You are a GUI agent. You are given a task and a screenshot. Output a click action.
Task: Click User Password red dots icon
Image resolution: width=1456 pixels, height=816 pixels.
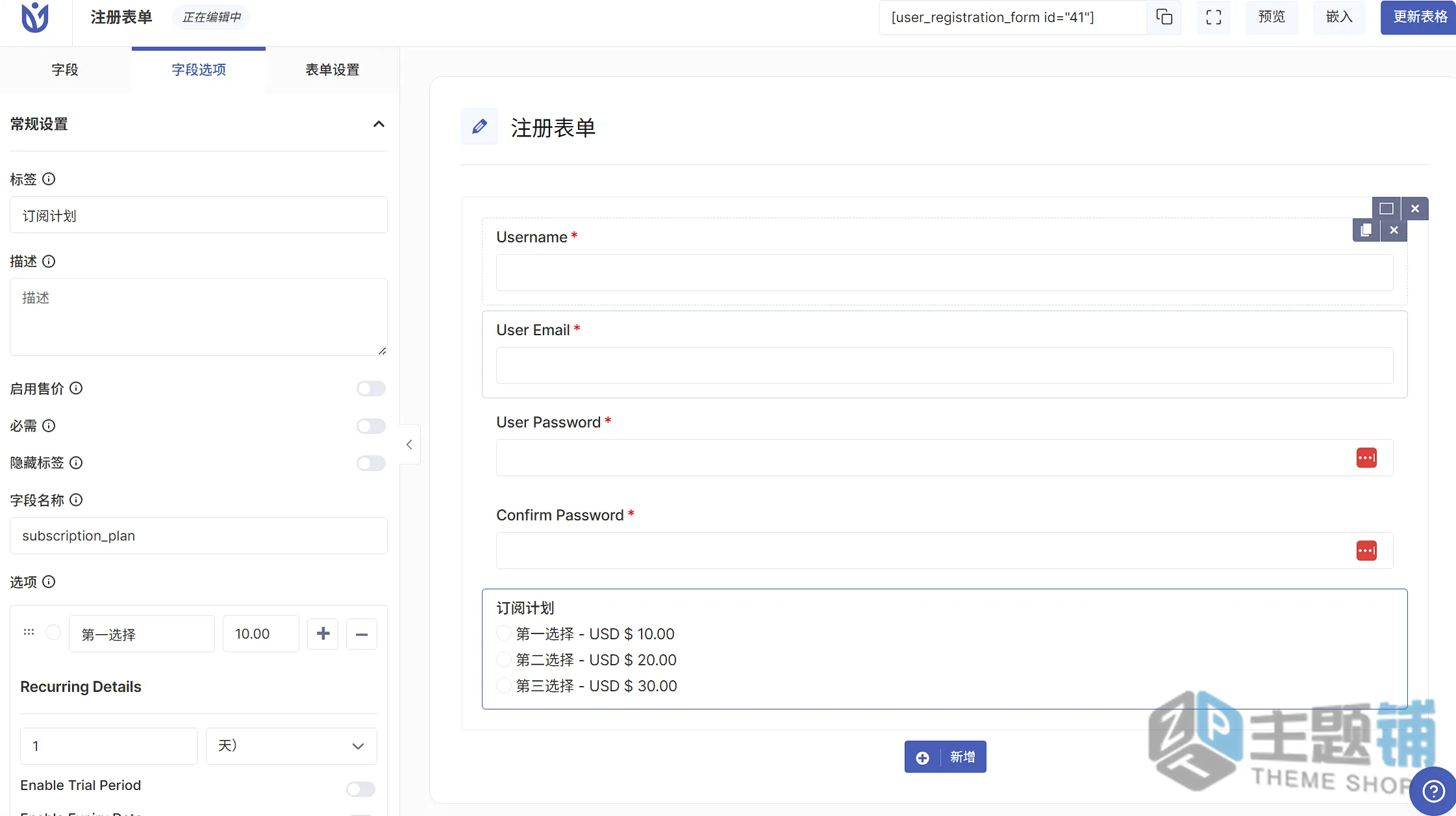[x=1366, y=458]
